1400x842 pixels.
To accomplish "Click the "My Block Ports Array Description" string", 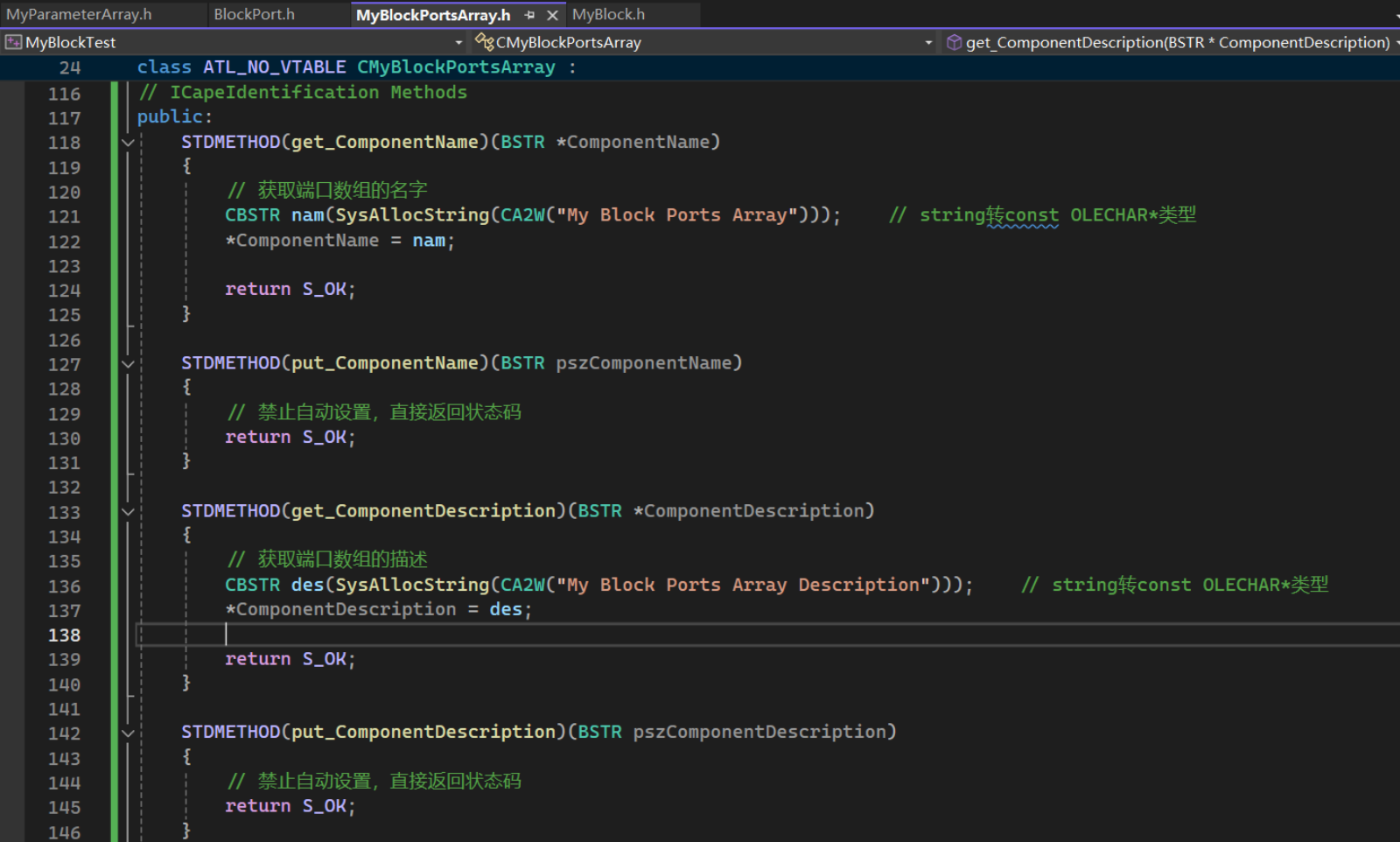I will coord(743,585).
